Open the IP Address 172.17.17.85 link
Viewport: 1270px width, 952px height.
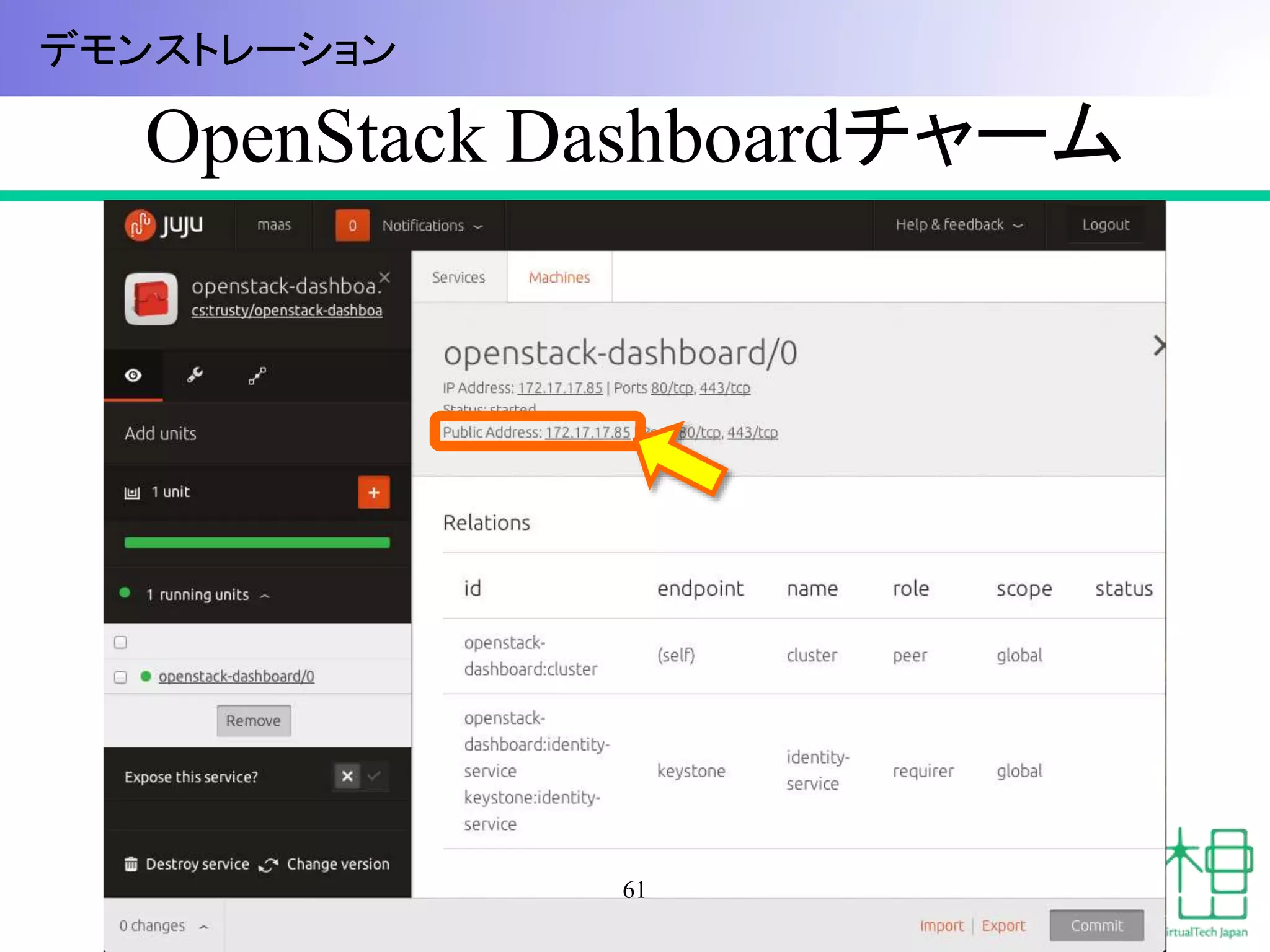560,388
